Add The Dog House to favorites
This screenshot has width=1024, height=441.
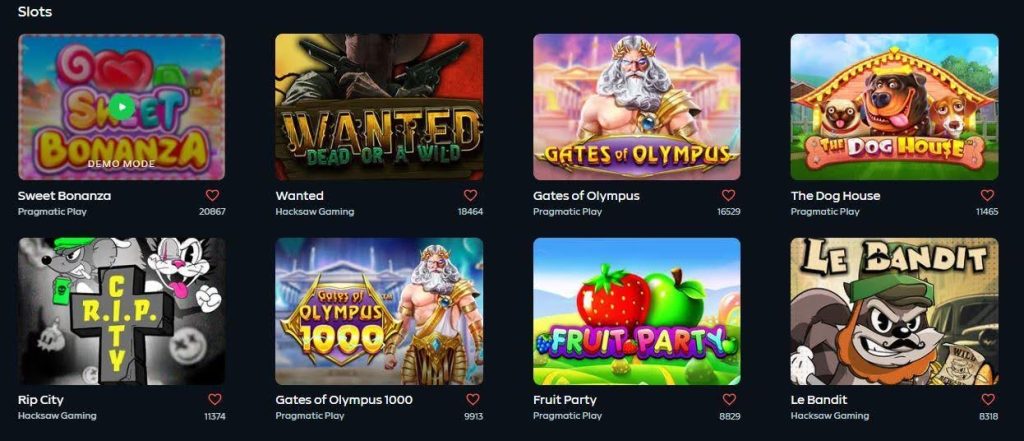click(x=987, y=195)
